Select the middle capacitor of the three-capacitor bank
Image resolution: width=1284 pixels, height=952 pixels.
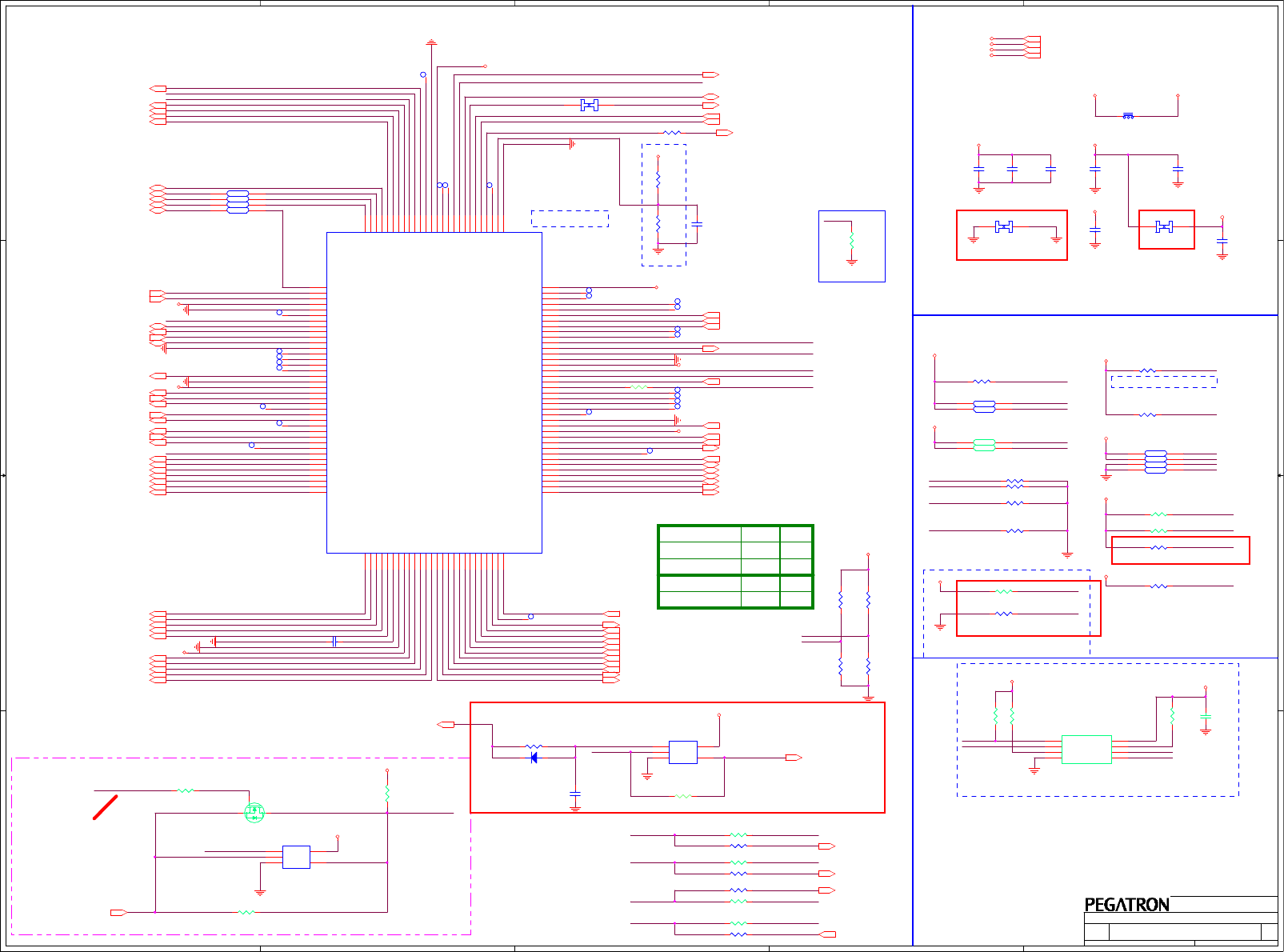click(x=1012, y=170)
